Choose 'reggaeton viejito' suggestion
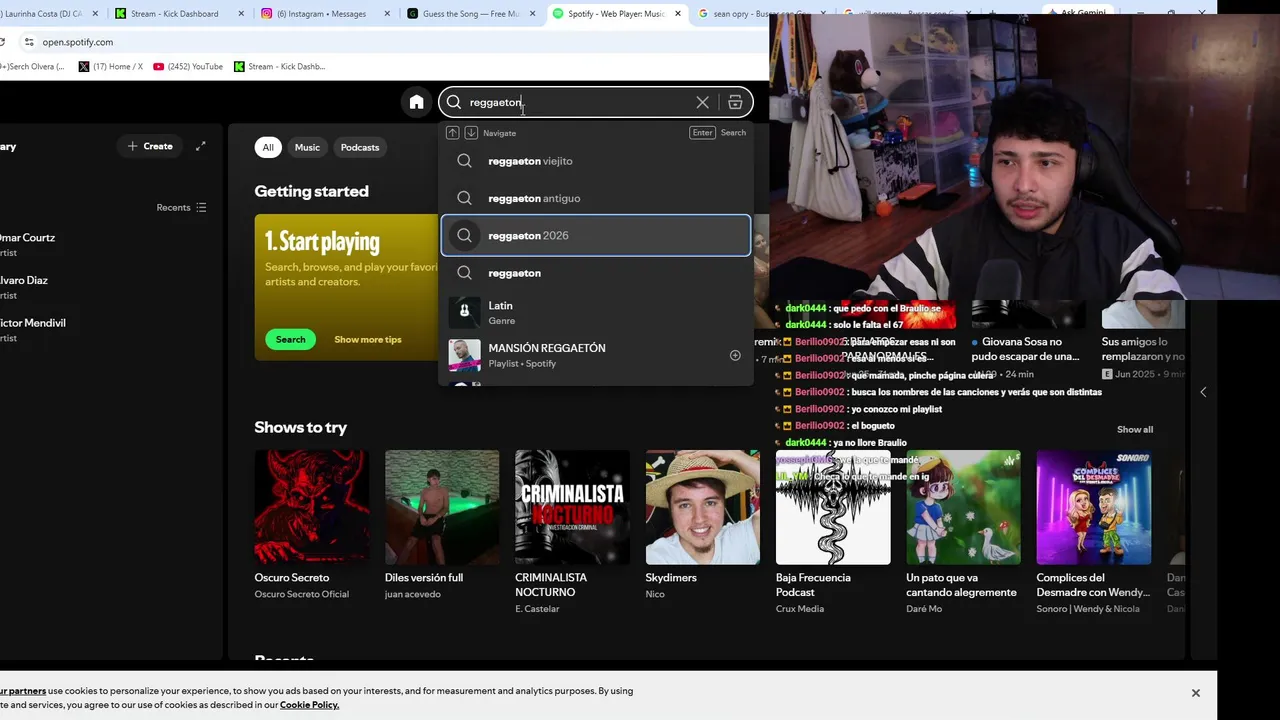1280x720 pixels. coord(596,161)
